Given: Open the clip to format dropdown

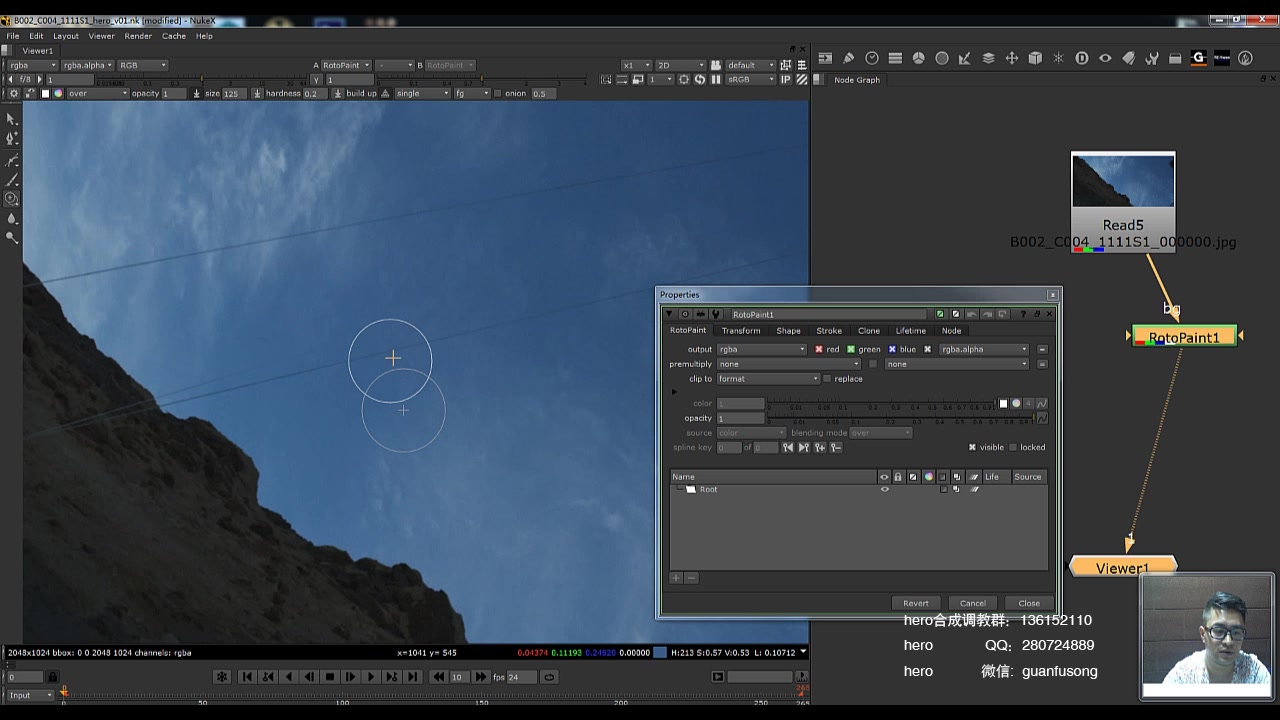Looking at the screenshot, I should [x=768, y=379].
